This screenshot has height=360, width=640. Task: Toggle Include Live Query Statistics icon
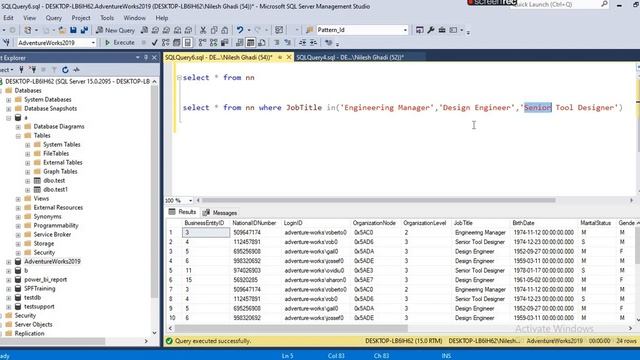(x=213, y=42)
